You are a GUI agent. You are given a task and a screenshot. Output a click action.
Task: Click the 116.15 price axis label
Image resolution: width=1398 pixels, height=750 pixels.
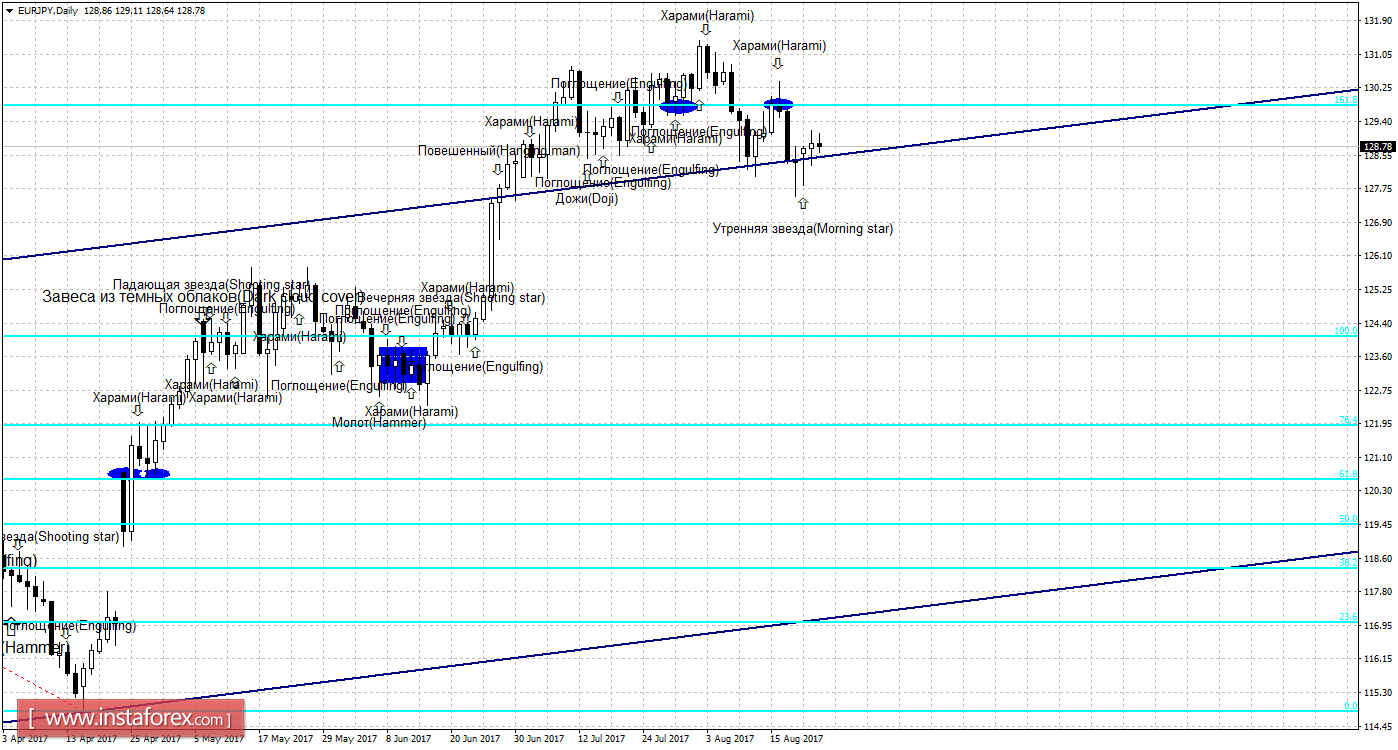point(1379,658)
